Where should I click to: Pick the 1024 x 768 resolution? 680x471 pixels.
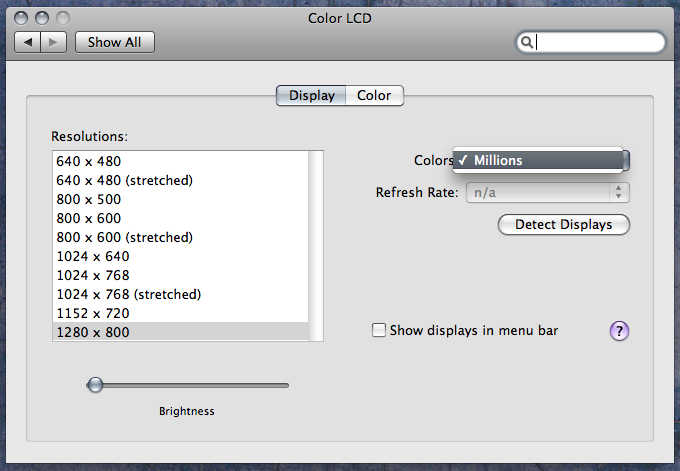[93, 275]
